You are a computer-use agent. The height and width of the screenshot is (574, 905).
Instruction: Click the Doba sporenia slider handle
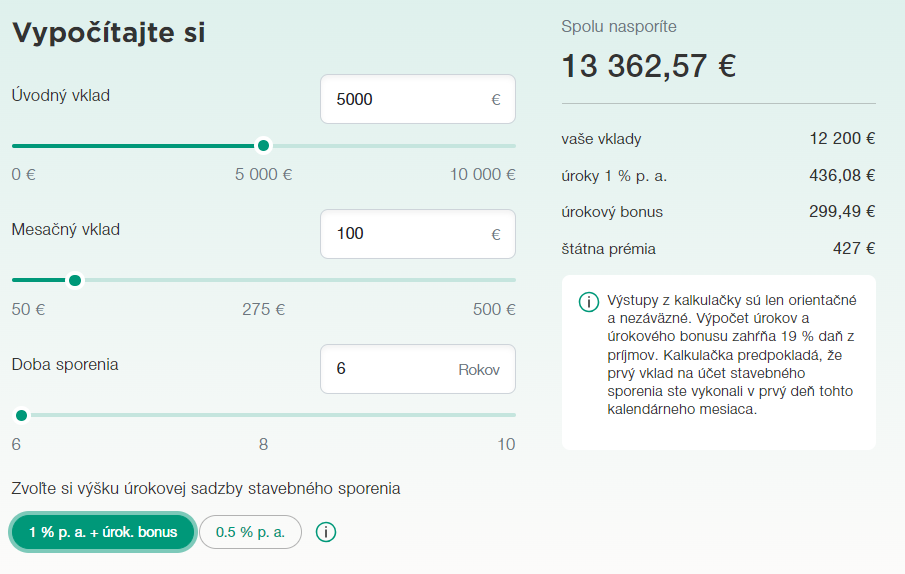(x=21, y=415)
